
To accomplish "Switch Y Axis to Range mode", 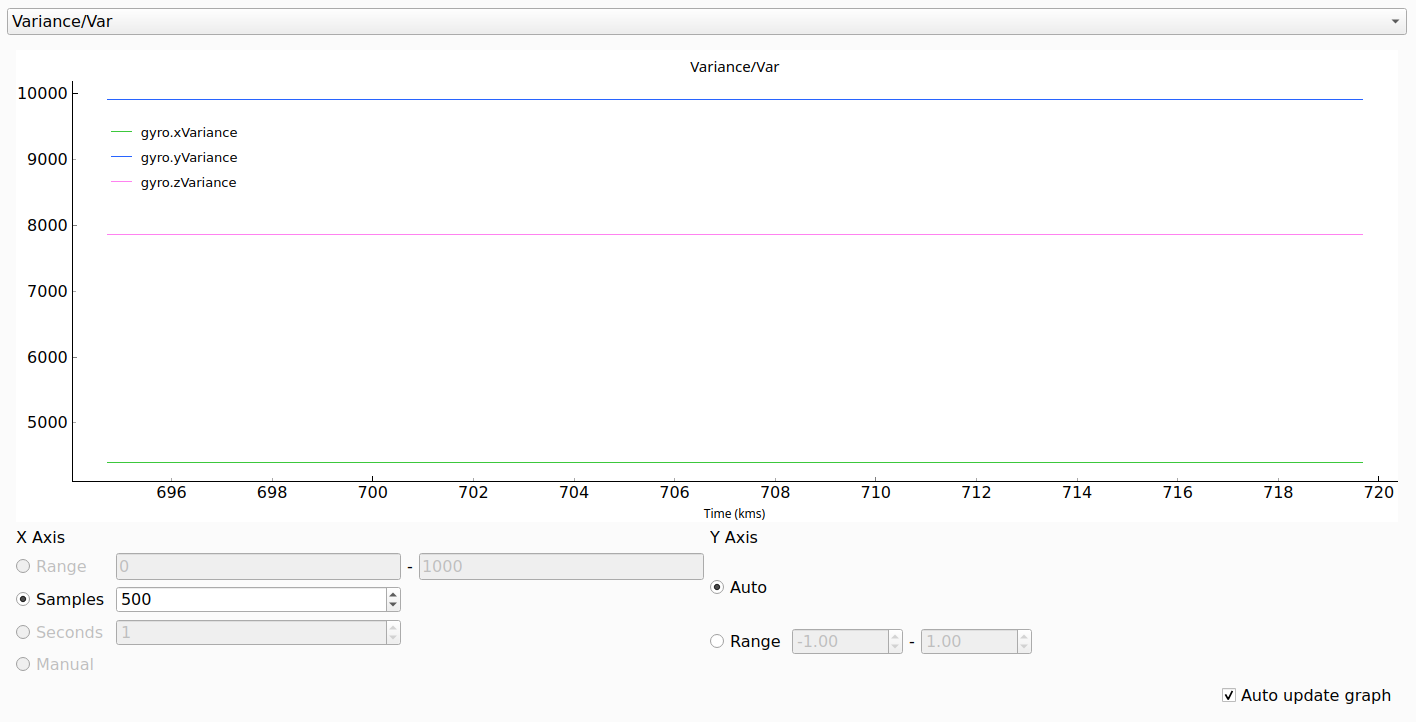I will pyautogui.click(x=717, y=642).
